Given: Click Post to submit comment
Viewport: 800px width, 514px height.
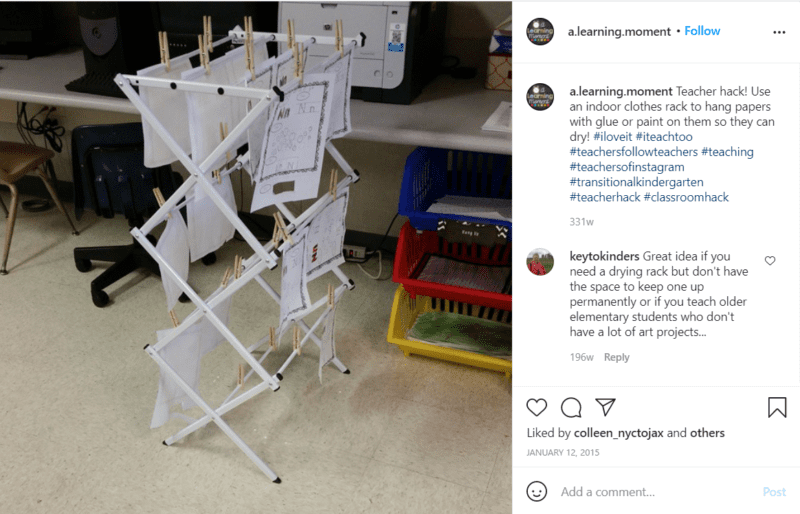Looking at the screenshot, I should pyautogui.click(x=774, y=492).
